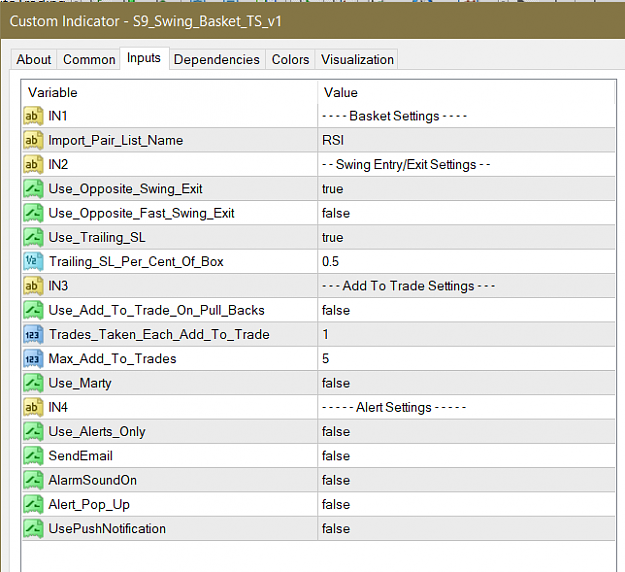Click the boolean icon next to UsePushNotification
Screen dimensions: 625x572
click(33, 529)
